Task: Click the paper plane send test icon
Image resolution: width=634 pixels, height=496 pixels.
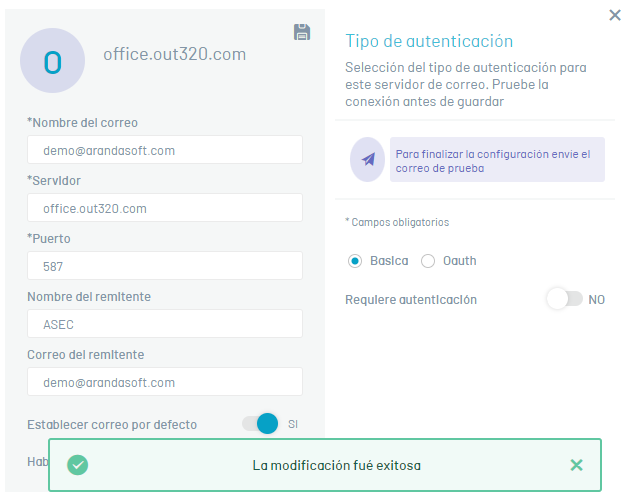Action: (x=367, y=159)
